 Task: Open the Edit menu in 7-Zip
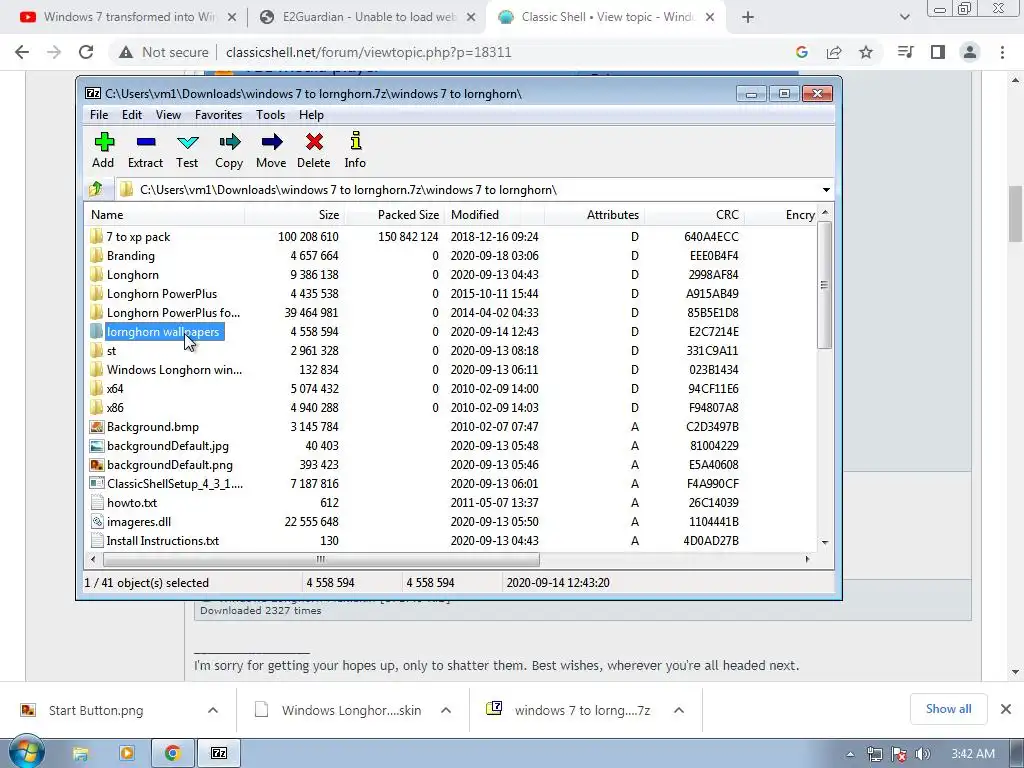[131, 115]
